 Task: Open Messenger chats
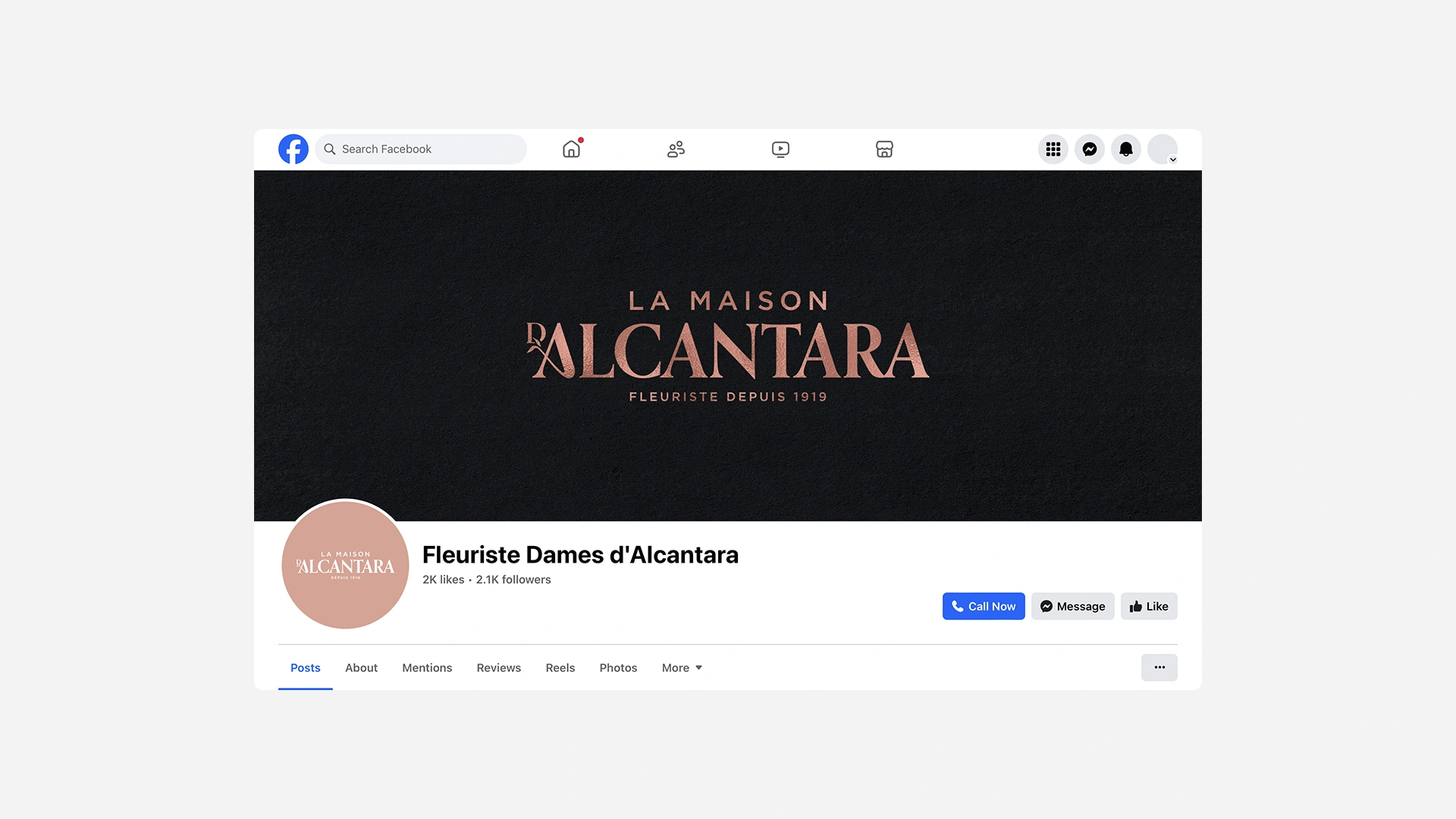tap(1089, 149)
